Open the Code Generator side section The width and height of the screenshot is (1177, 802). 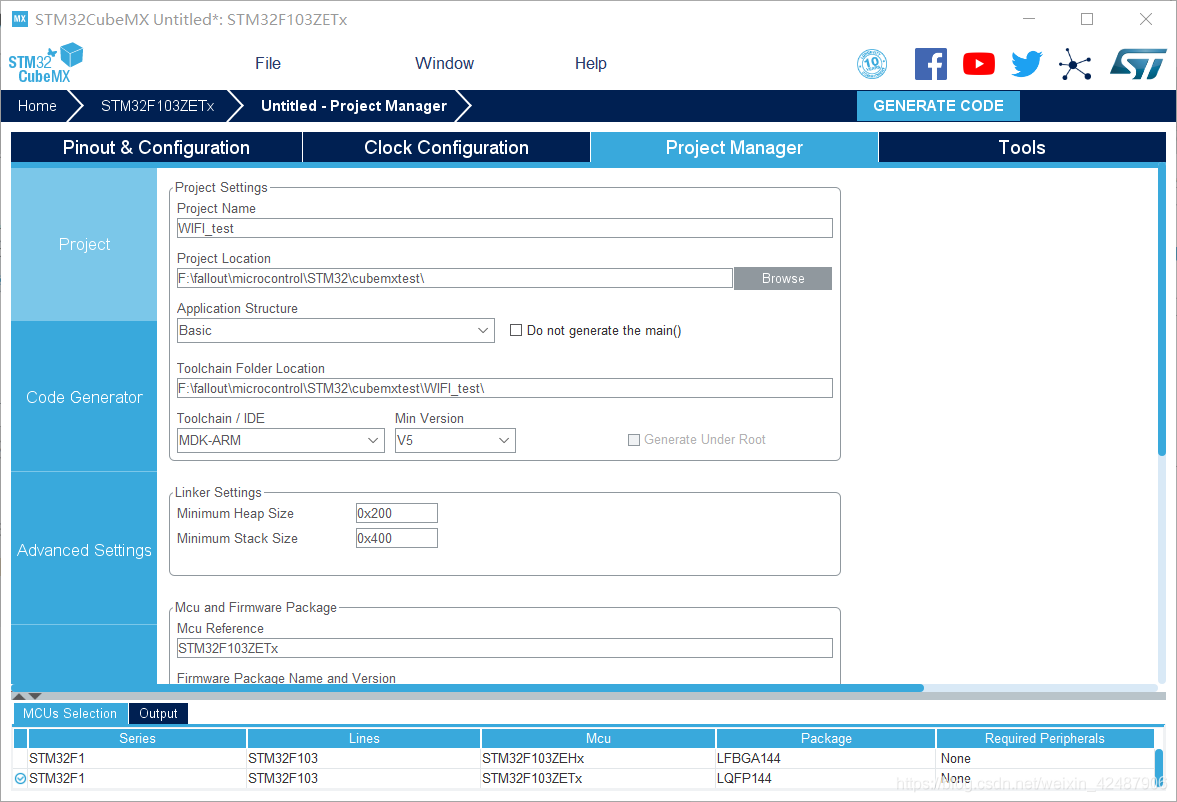point(84,397)
